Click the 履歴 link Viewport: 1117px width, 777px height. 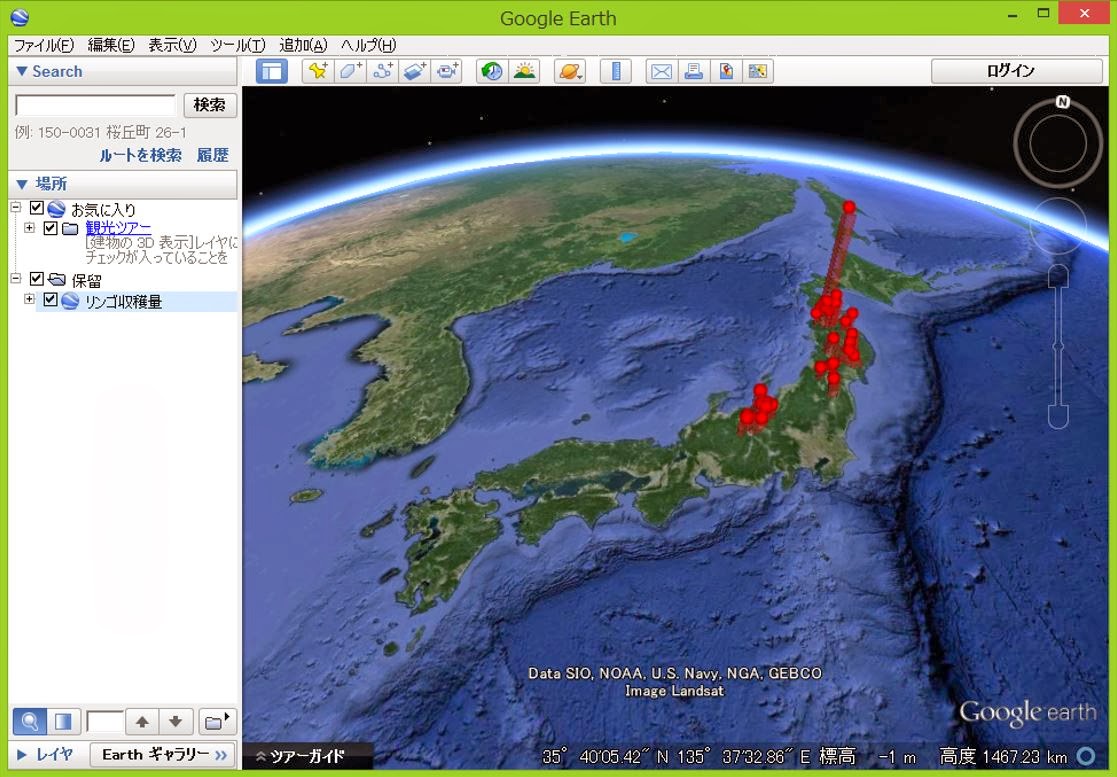coord(212,155)
